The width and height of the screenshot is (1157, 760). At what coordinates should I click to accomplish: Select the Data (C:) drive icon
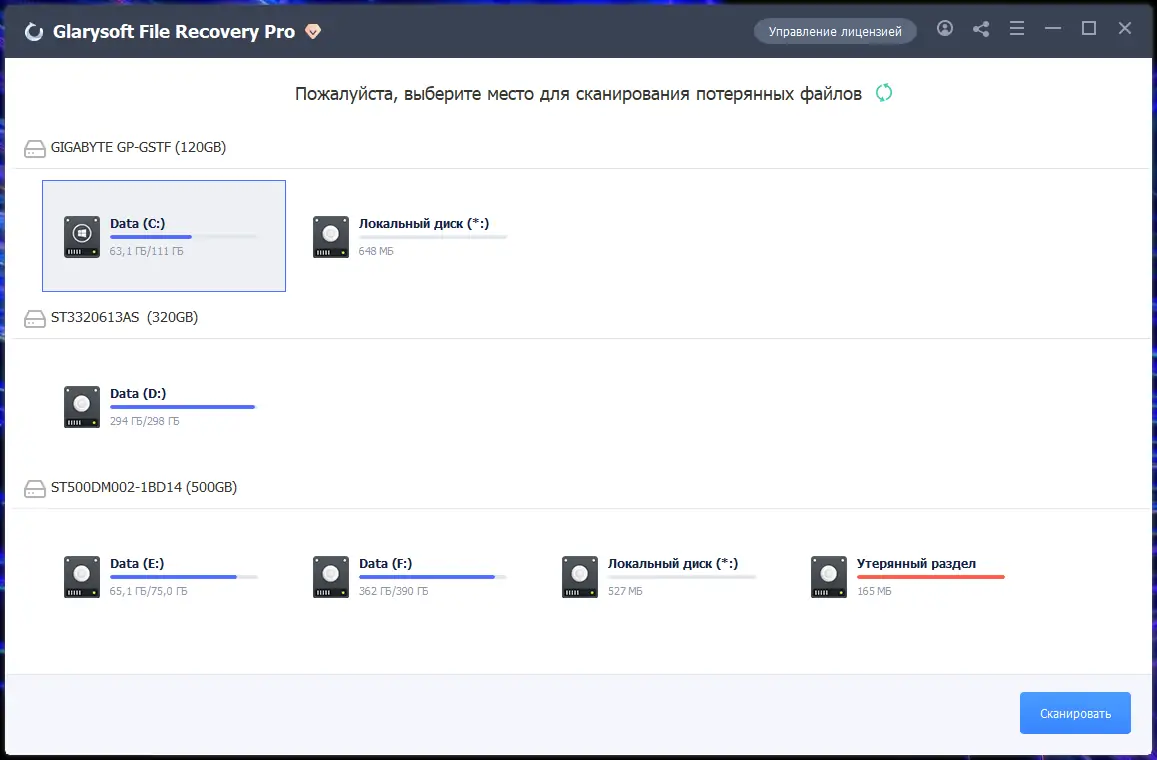pos(82,237)
